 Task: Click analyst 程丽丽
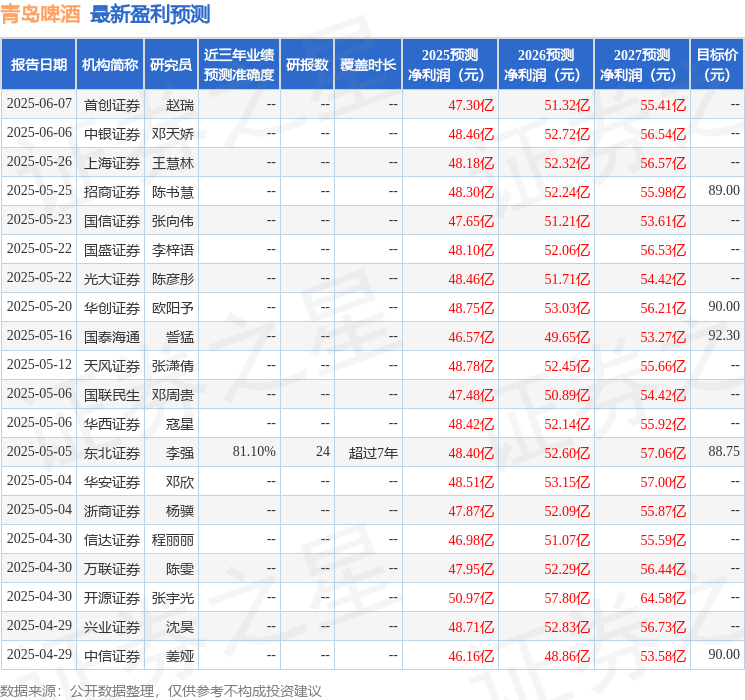[172, 539]
